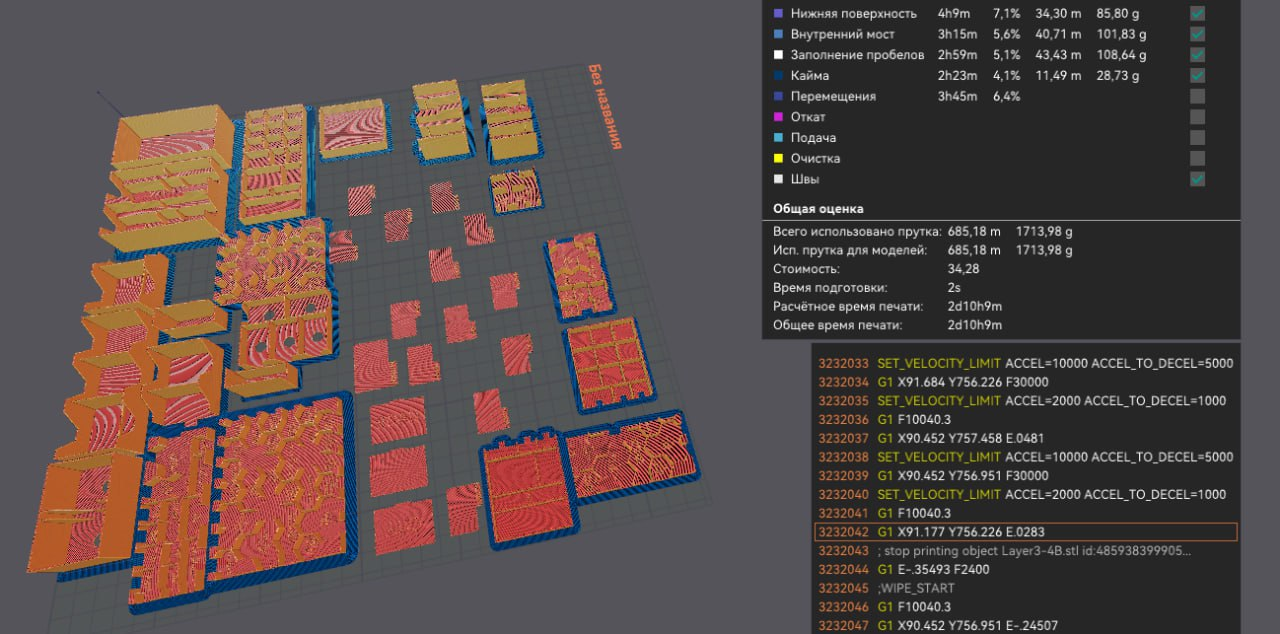Click the stop printing object comment line
Screen dimensions: 1280x634
coord(1025,551)
